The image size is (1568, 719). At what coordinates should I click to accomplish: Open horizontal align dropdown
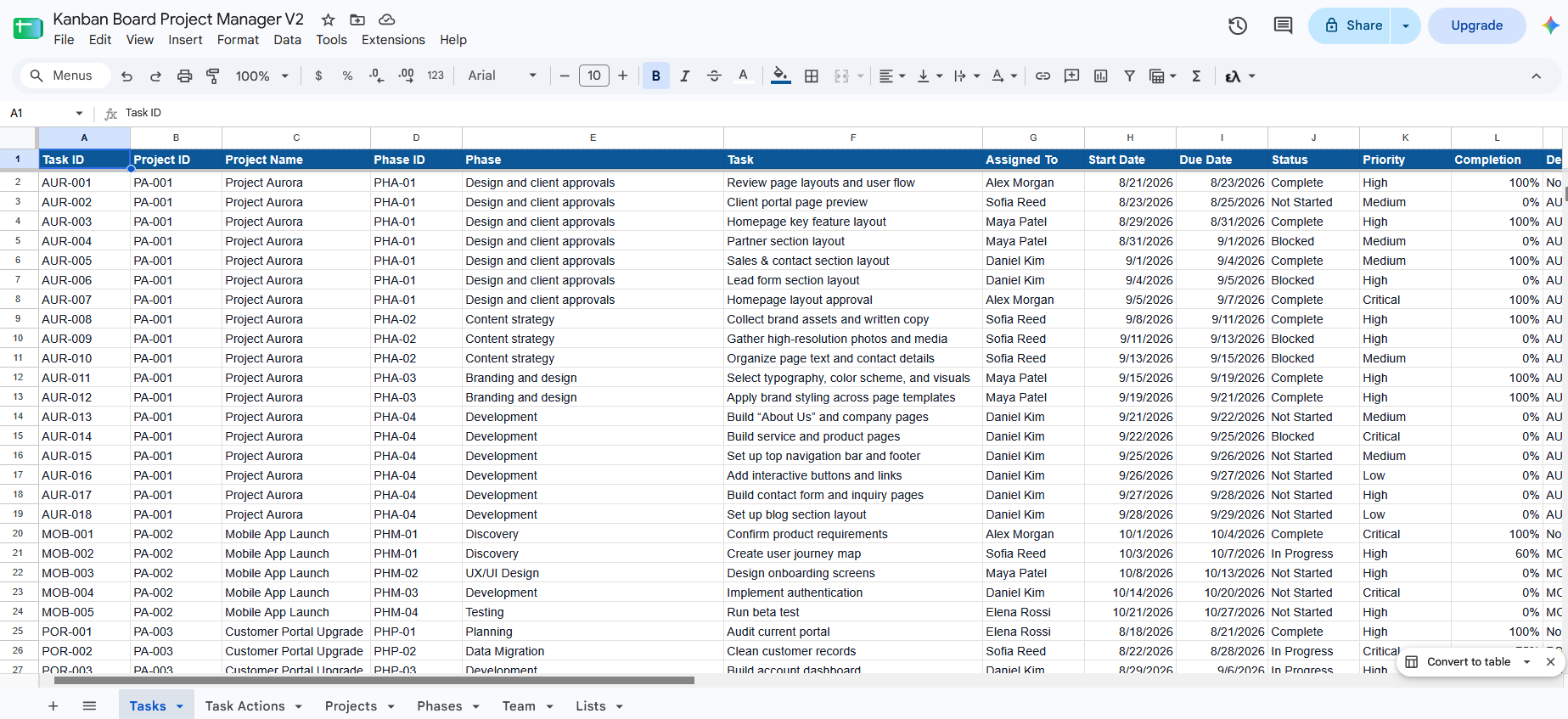tap(891, 76)
